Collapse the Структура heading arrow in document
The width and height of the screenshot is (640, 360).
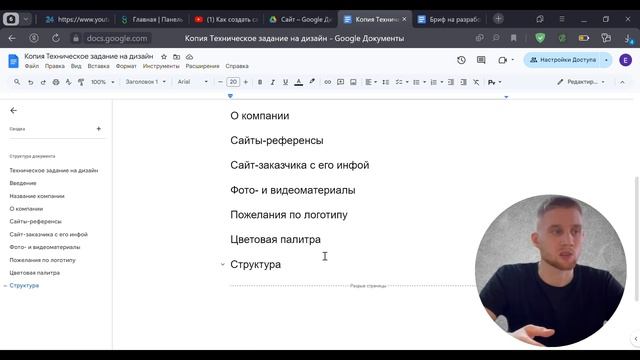click(x=222, y=264)
